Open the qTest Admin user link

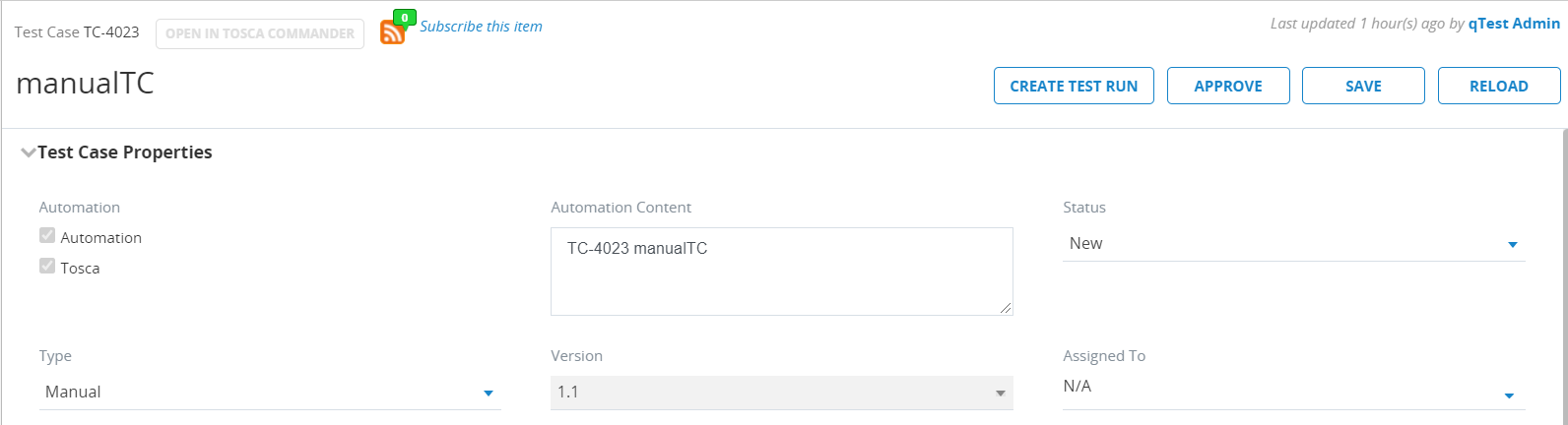1514,24
